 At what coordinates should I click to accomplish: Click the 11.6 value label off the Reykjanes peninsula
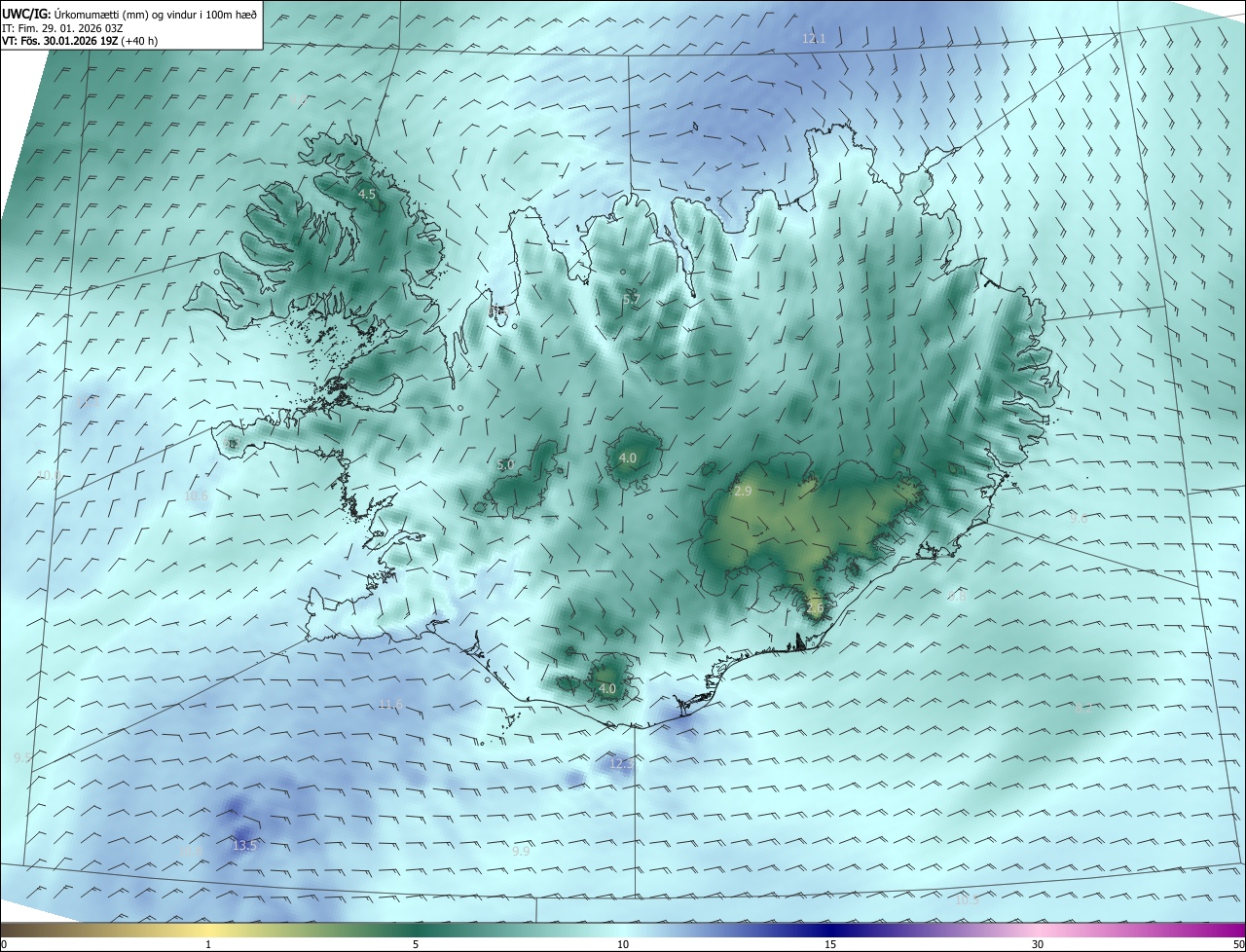click(390, 705)
